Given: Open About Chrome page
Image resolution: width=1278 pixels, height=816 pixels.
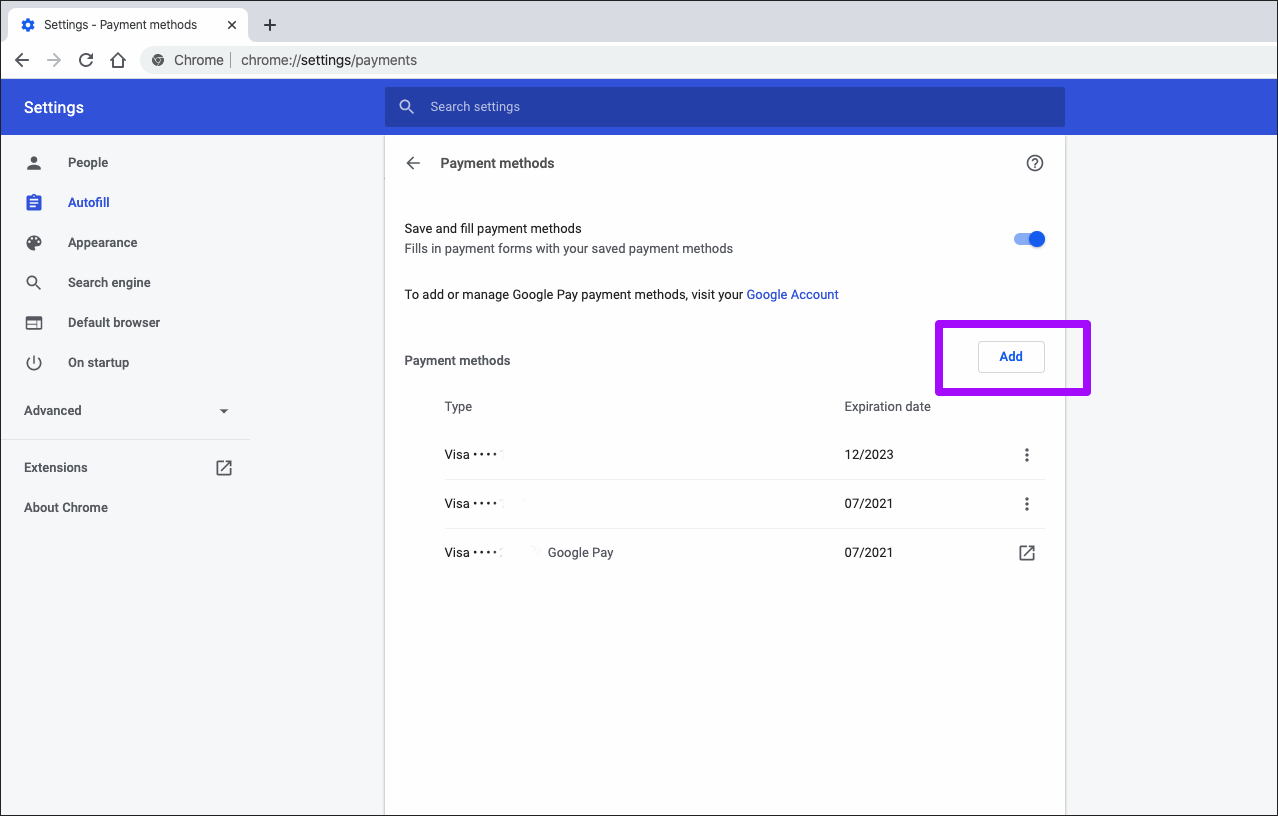Looking at the screenshot, I should point(66,508).
